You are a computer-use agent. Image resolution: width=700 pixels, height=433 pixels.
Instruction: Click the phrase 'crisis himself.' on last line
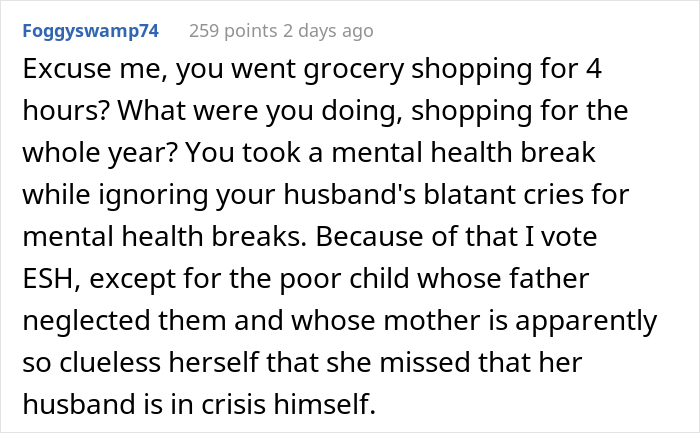pyautogui.click(x=288, y=404)
